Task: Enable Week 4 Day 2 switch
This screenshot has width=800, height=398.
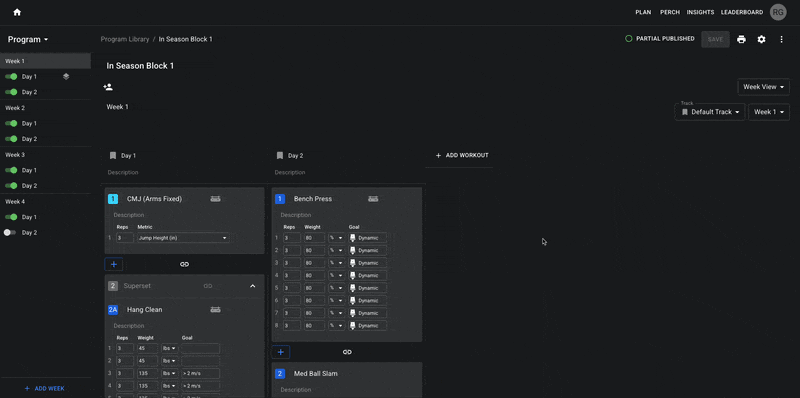Action: click(10, 233)
